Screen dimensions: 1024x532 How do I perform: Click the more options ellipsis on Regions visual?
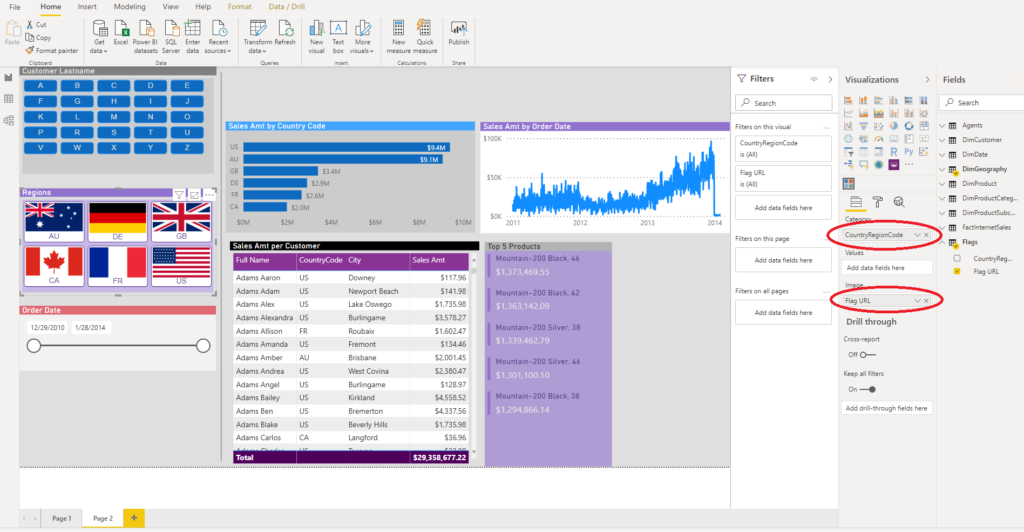209,195
